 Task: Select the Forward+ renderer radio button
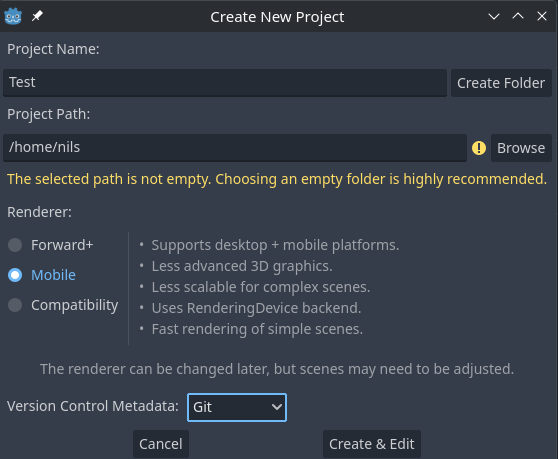[15, 245]
